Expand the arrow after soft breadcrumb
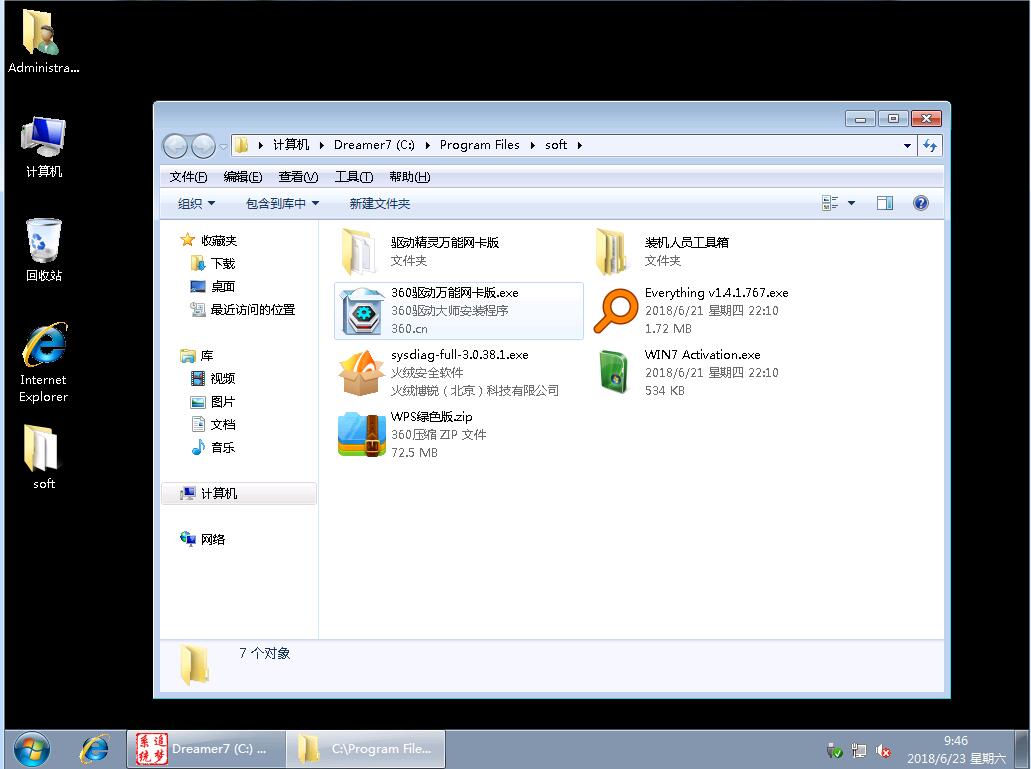Screen dimensions: 1031x769 click(x=579, y=145)
